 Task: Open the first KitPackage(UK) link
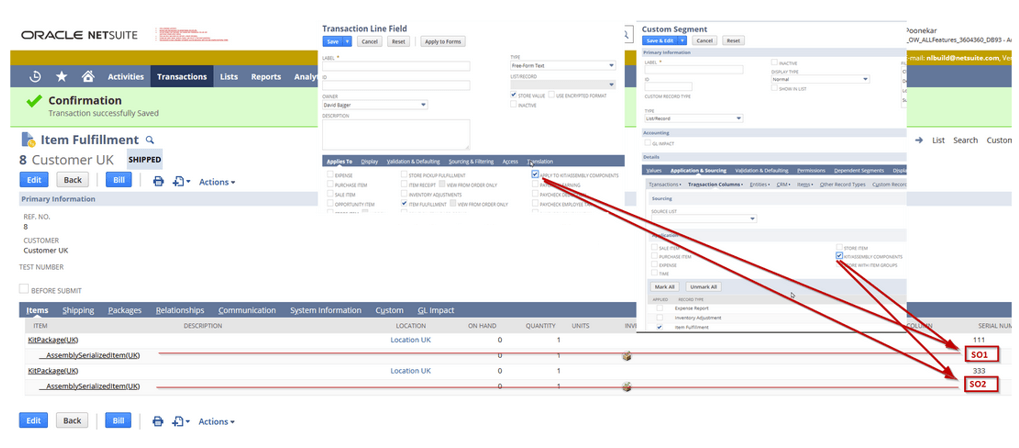pos(54,340)
